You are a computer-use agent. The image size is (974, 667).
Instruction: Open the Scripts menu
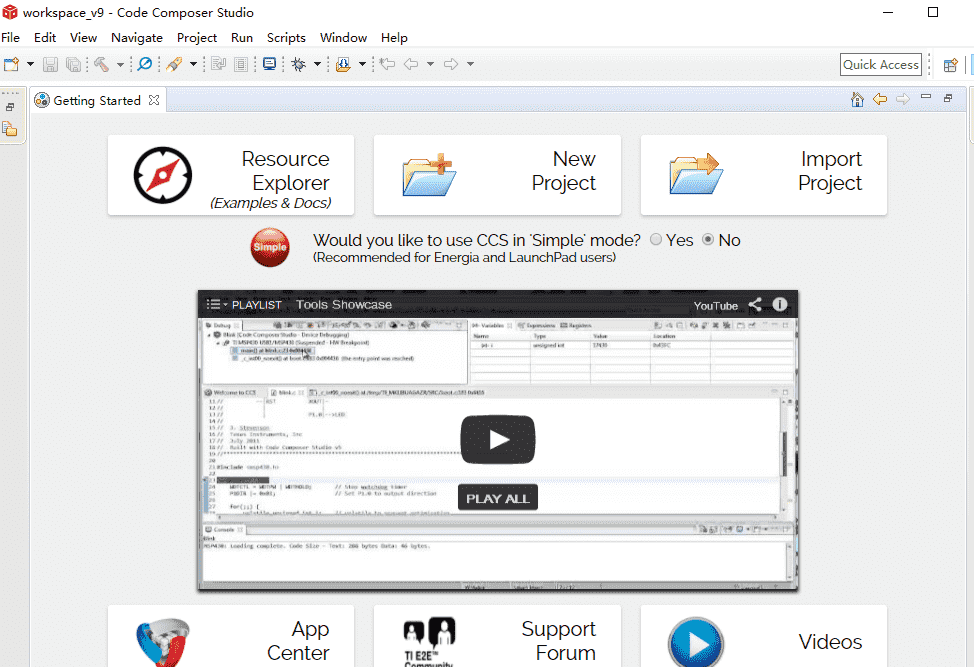tap(286, 38)
